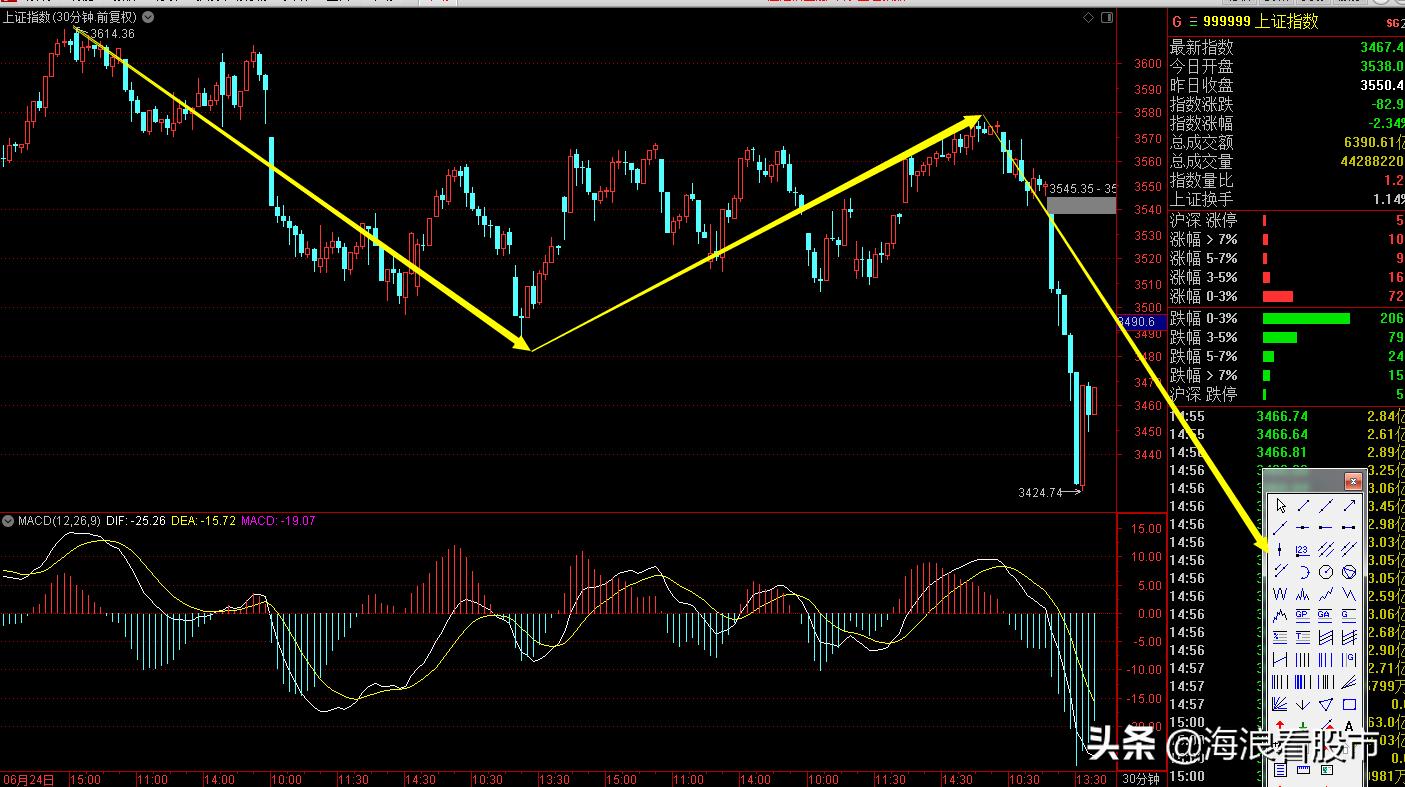Select the circumscribed circle tool

(1350, 572)
